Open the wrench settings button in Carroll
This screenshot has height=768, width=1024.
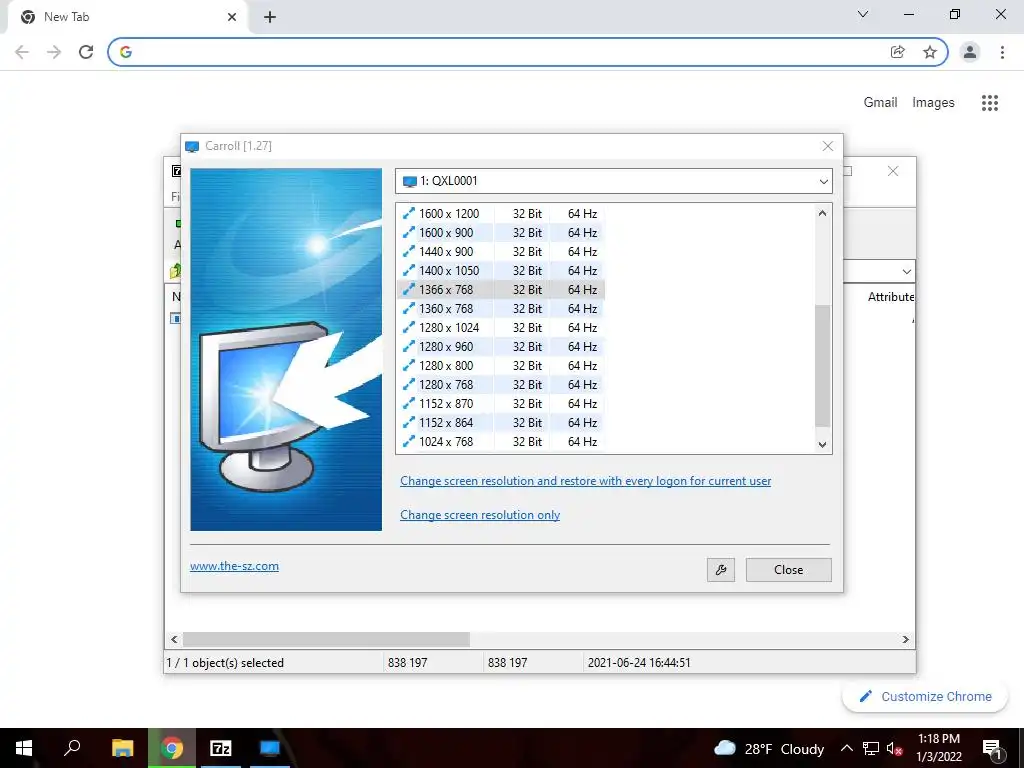click(x=720, y=569)
